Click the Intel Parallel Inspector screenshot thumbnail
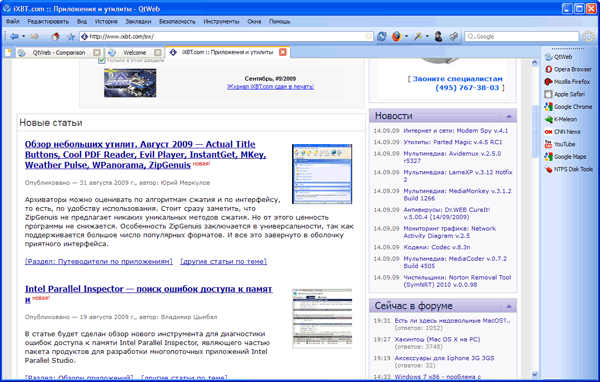This screenshot has height=382, width=600. (x=322, y=318)
